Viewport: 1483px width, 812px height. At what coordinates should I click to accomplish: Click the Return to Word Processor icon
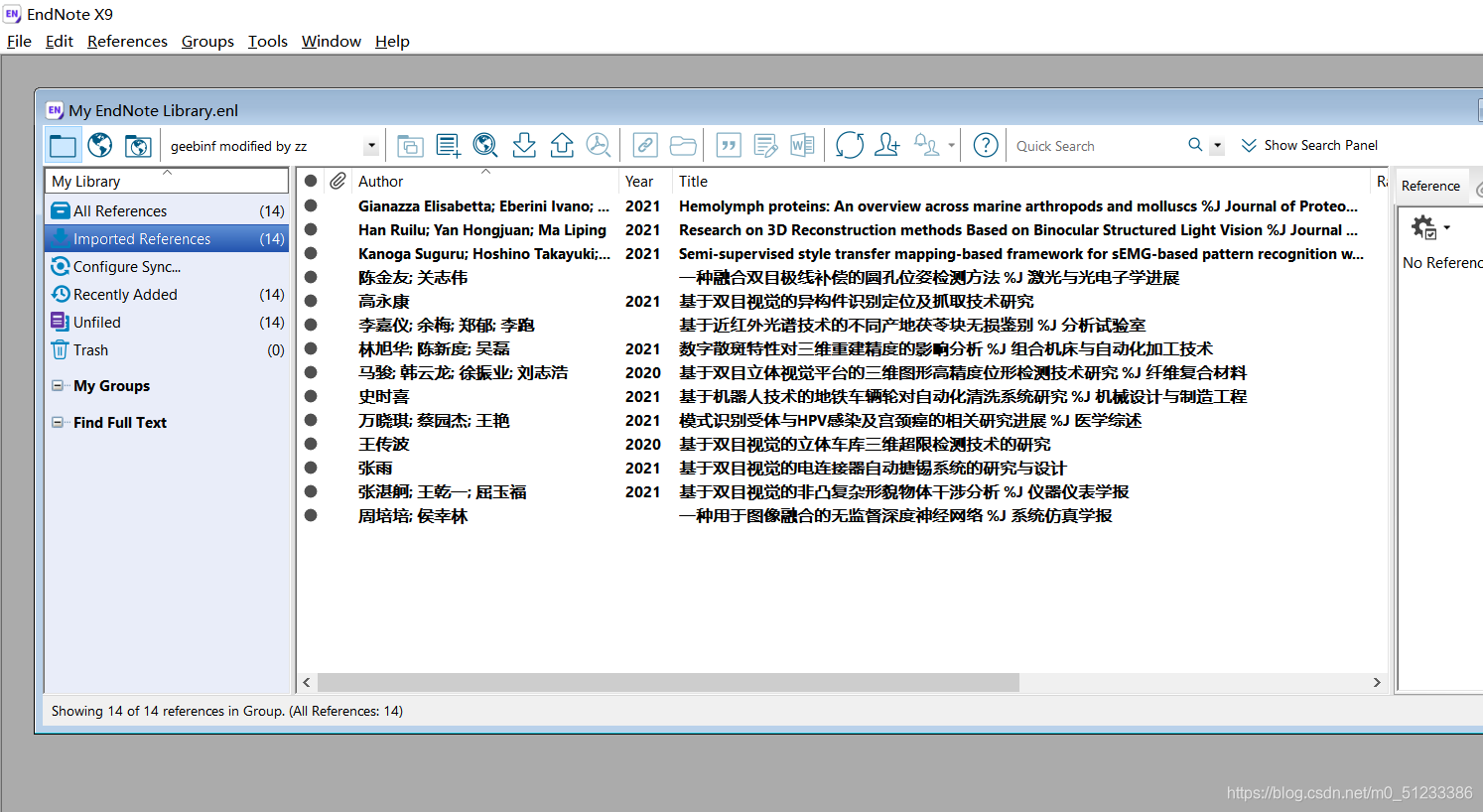coord(802,146)
